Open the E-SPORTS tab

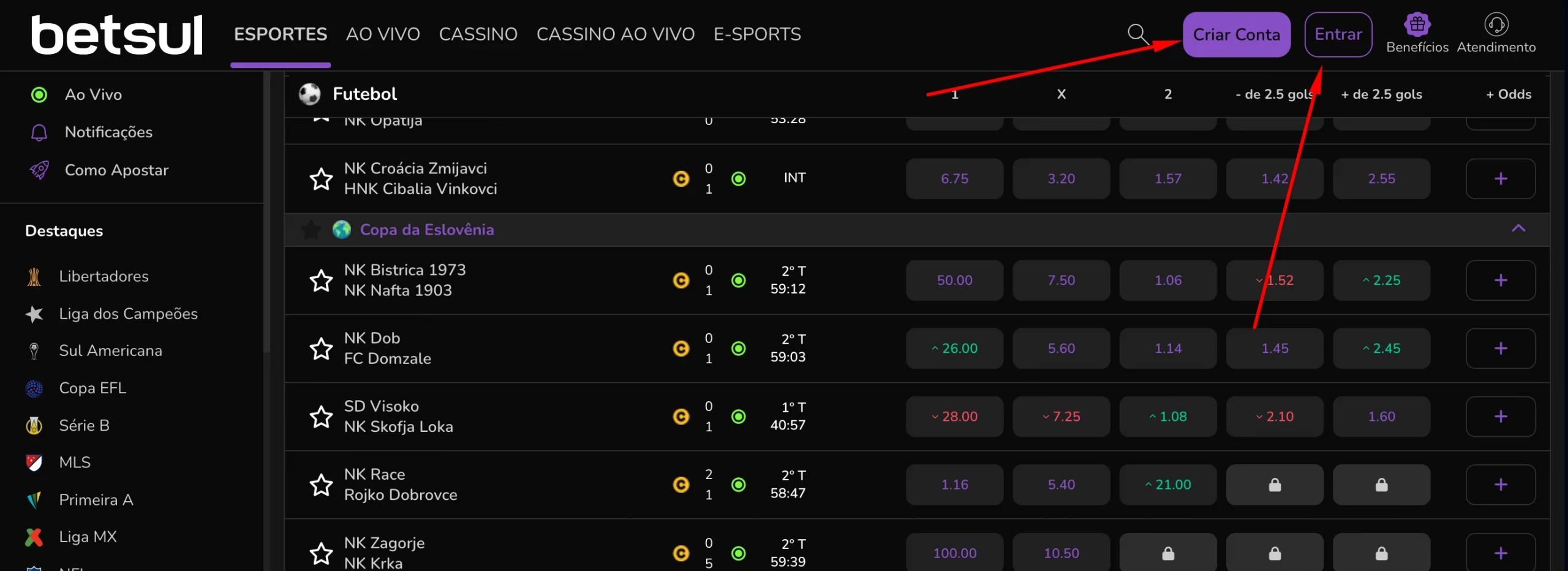click(x=757, y=34)
